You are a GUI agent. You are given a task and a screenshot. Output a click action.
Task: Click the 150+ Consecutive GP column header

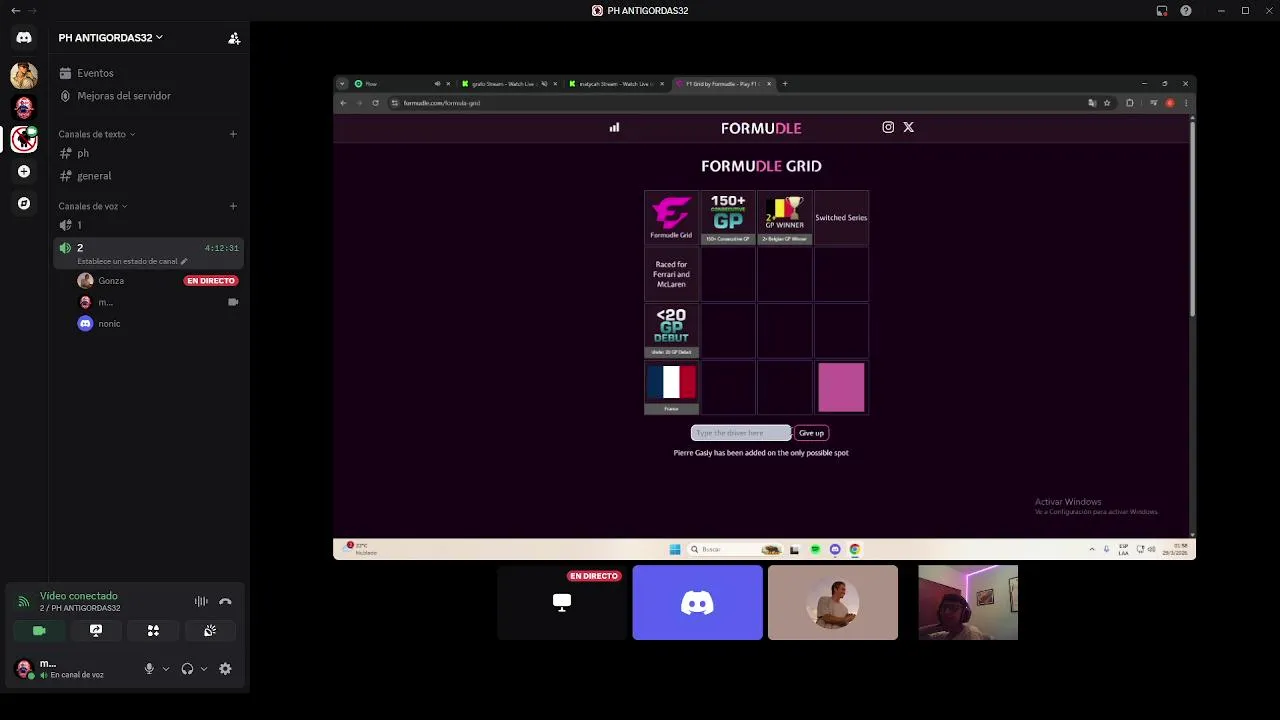point(728,217)
